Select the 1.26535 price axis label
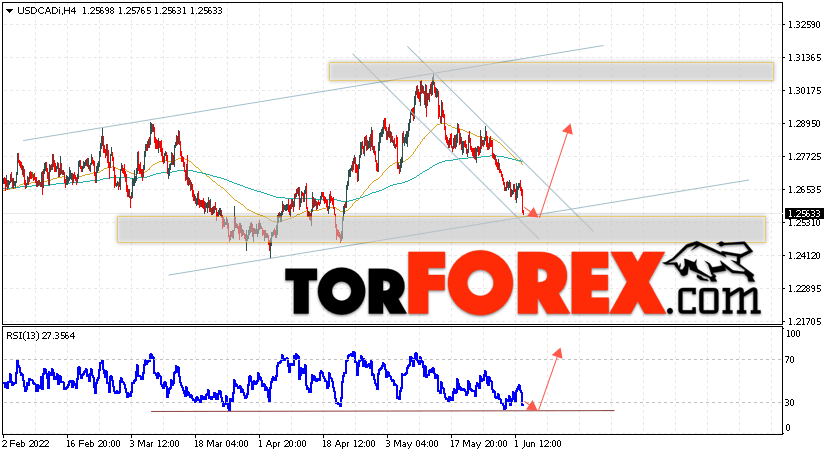Screen dimensions: 828x455 804,189
